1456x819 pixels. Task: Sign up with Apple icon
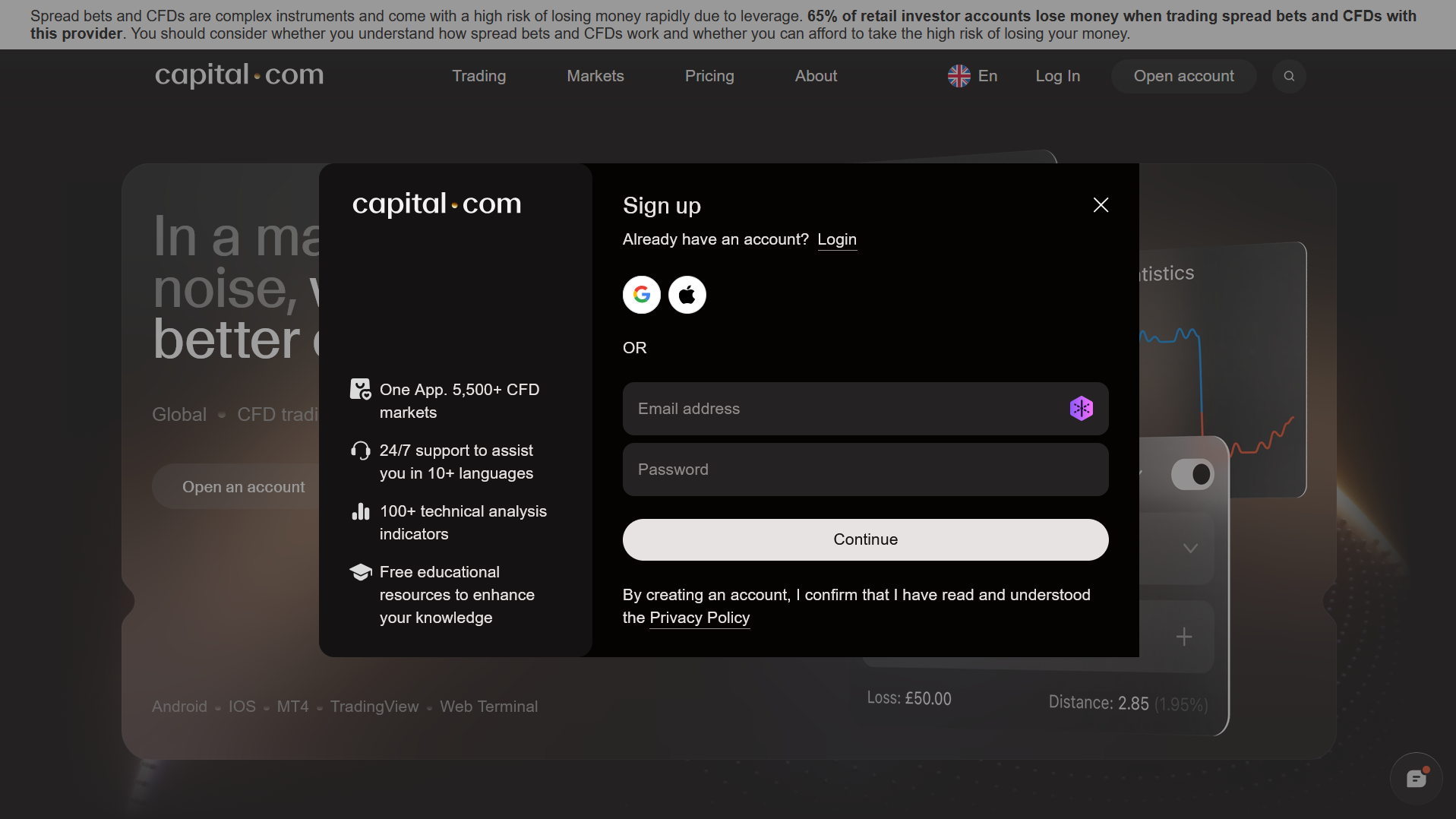pos(687,295)
